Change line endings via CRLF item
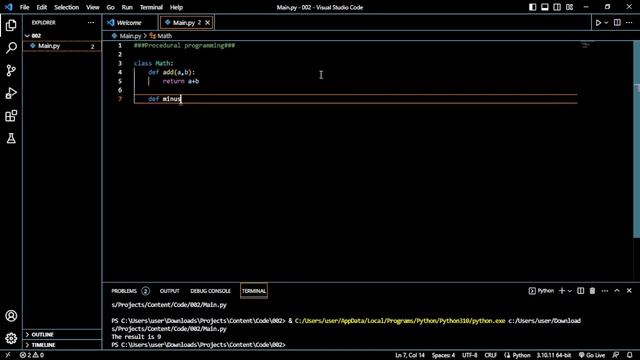The height and width of the screenshot is (360, 640). [491, 355]
